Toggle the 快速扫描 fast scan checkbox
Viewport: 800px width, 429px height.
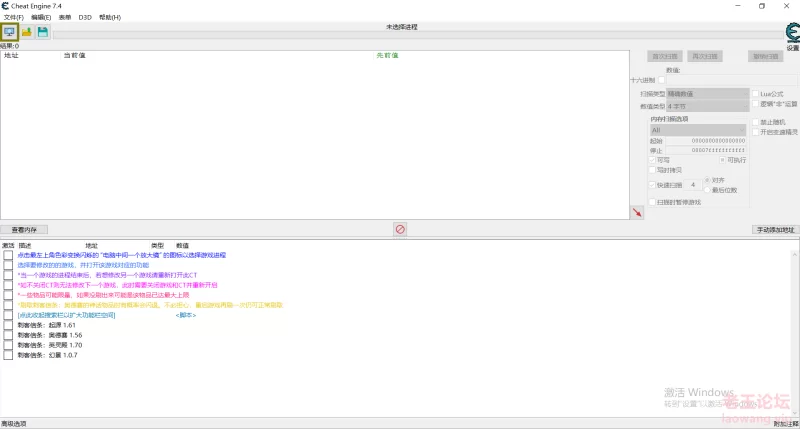point(652,185)
